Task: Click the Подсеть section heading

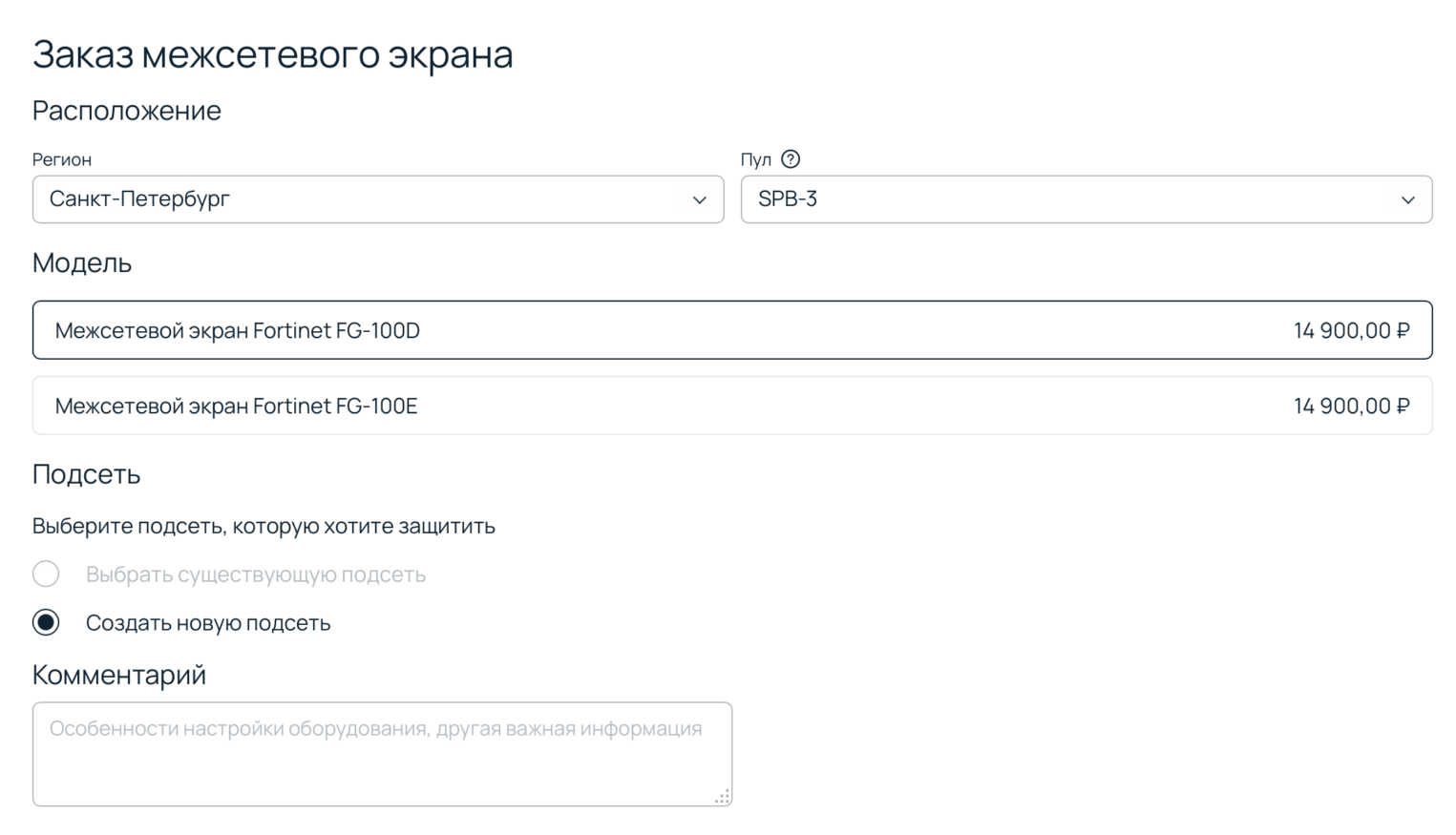Action: tap(86, 474)
